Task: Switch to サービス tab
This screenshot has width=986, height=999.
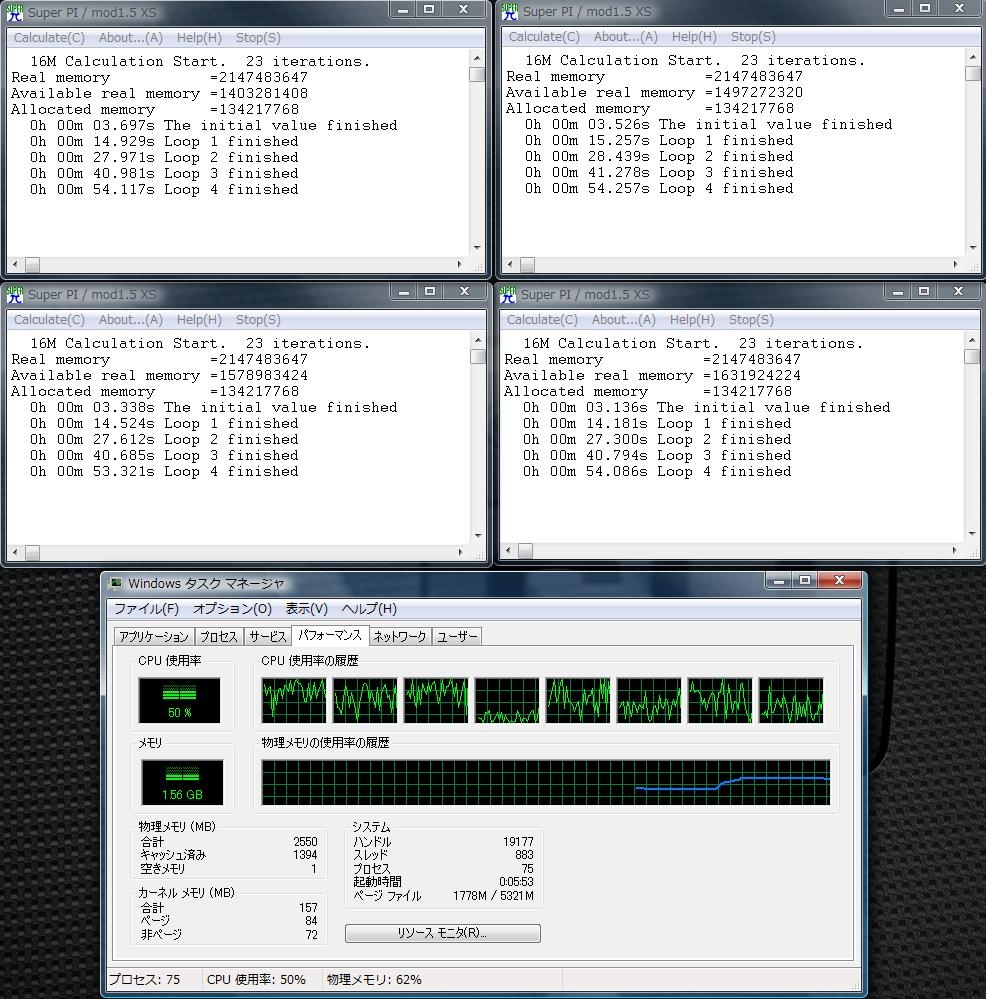Action: click(x=268, y=636)
